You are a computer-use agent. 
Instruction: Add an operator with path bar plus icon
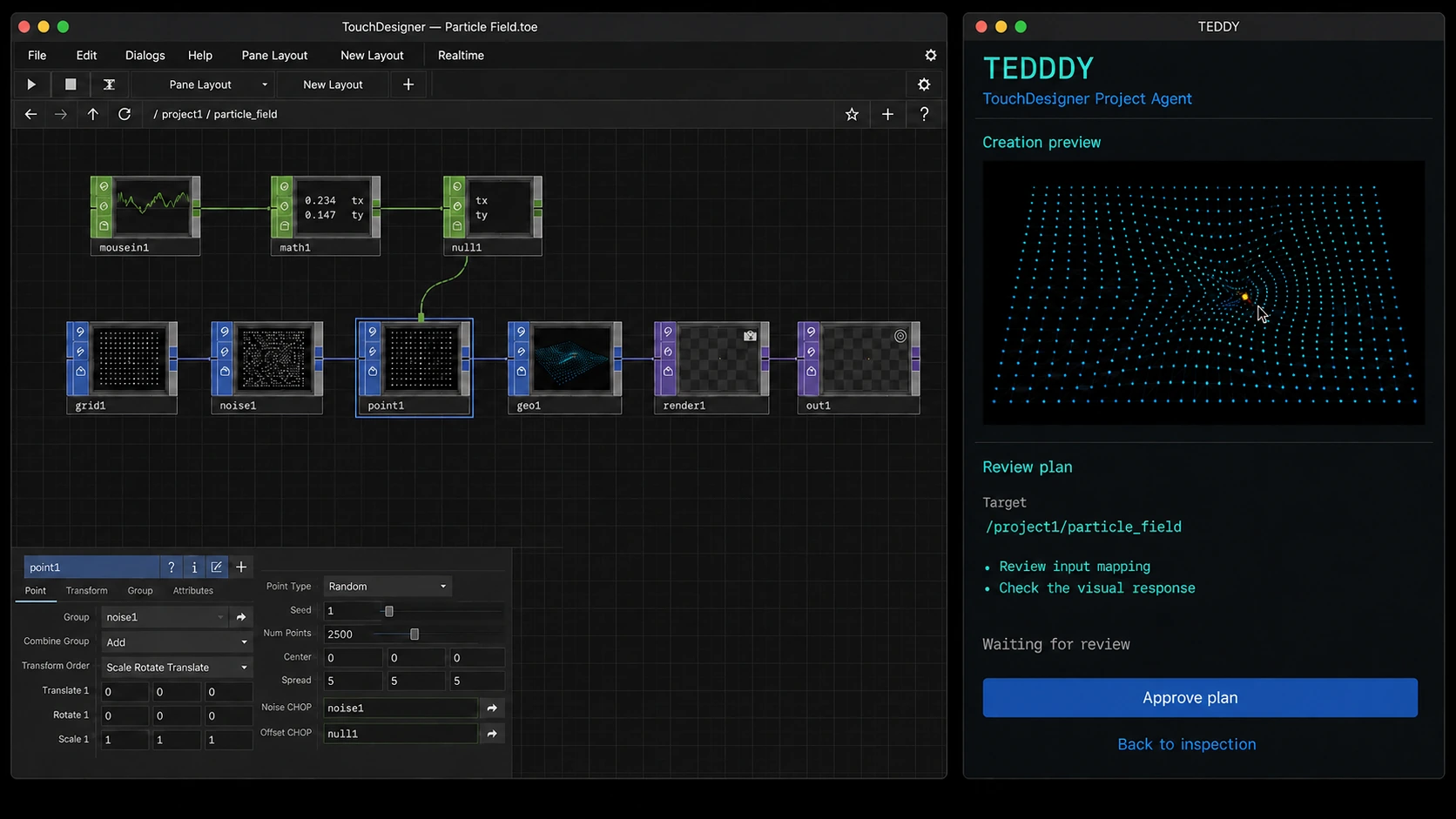click(x=887, y=114)
